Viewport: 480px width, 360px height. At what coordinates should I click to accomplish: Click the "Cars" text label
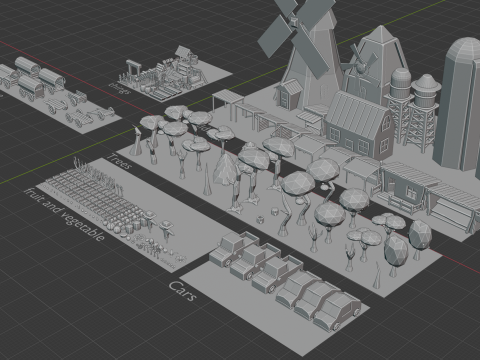coord(183,291)
